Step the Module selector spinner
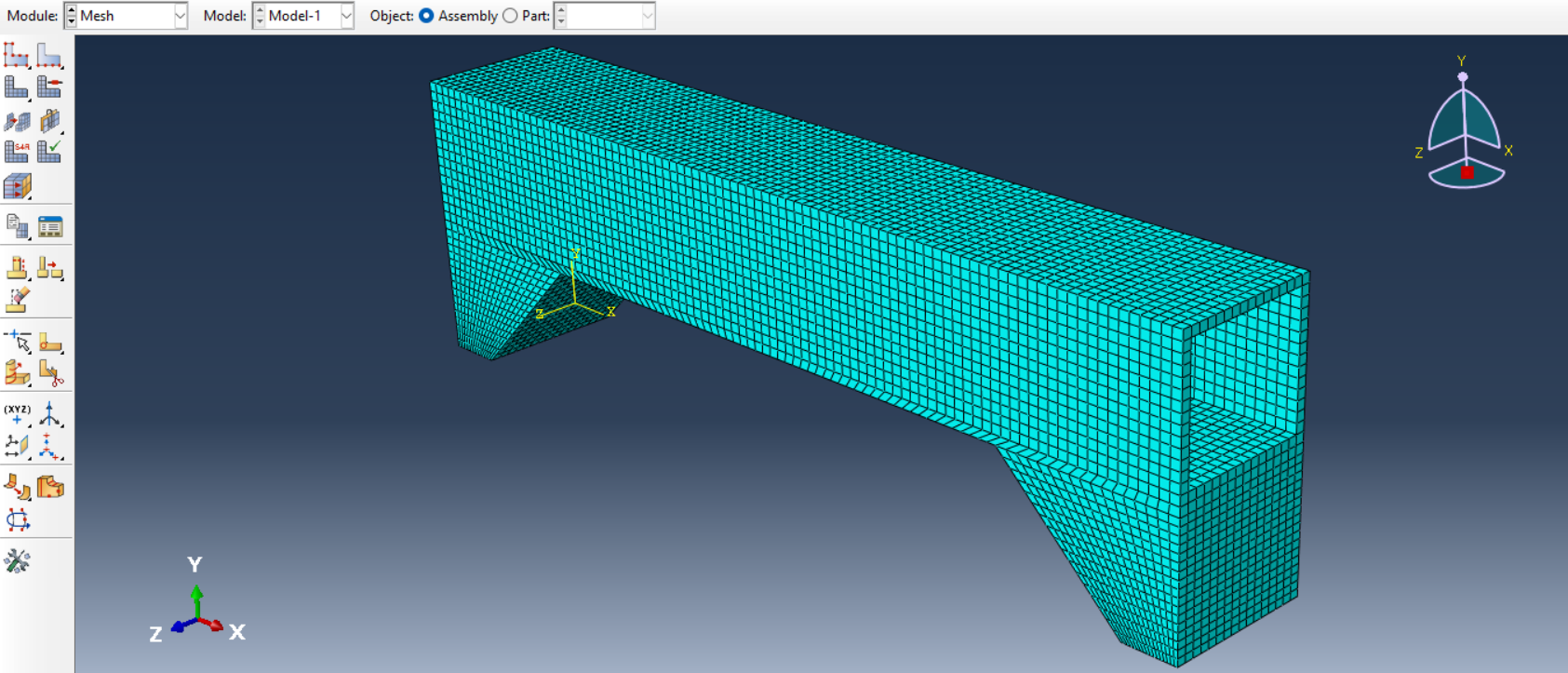Viewport: 1568px width, 673px height. click(71, 16)
